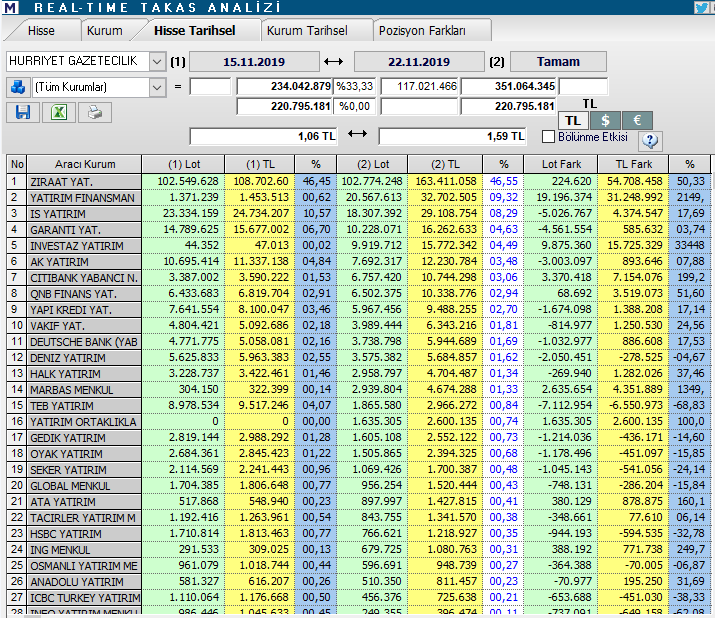
Task: Switch currency to euro toggle
Action: 637,120
